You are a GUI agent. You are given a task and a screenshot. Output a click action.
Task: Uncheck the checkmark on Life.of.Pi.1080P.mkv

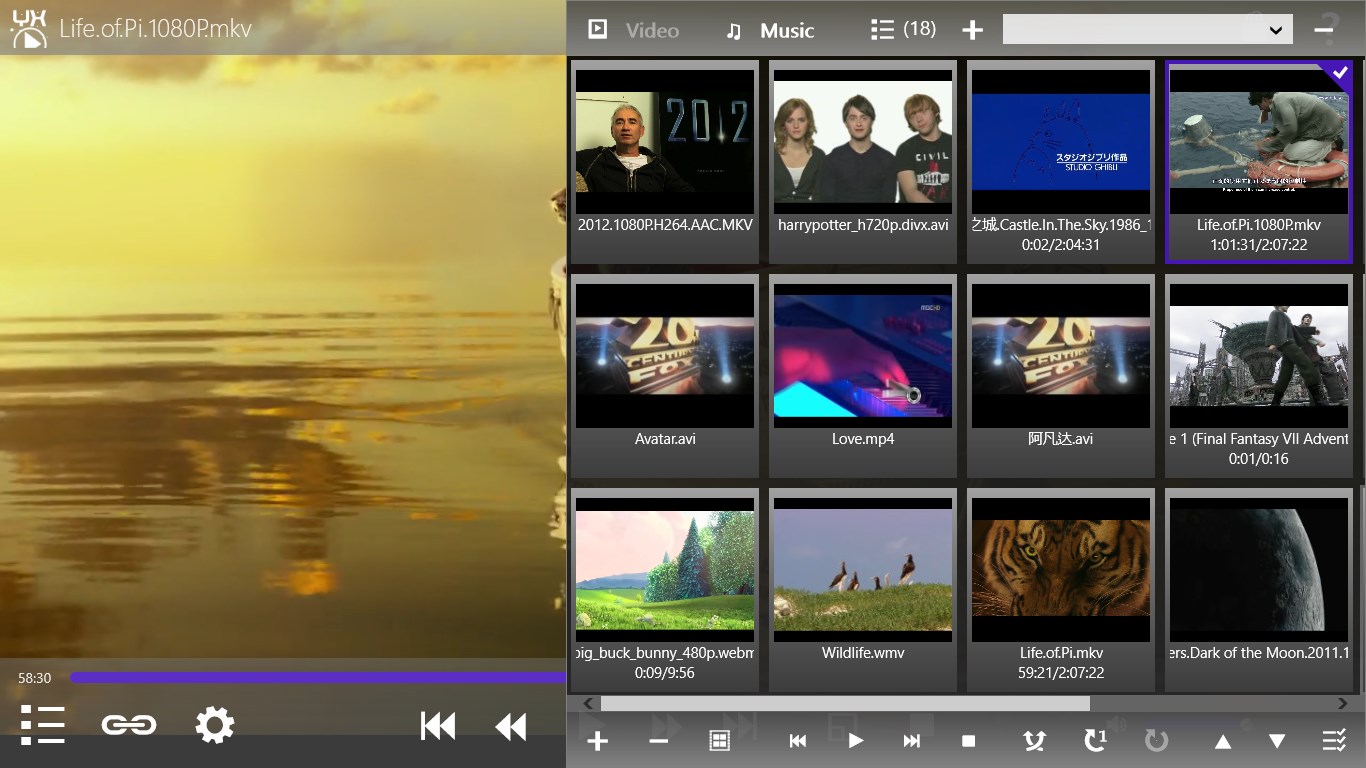(x=1340, y=72)
